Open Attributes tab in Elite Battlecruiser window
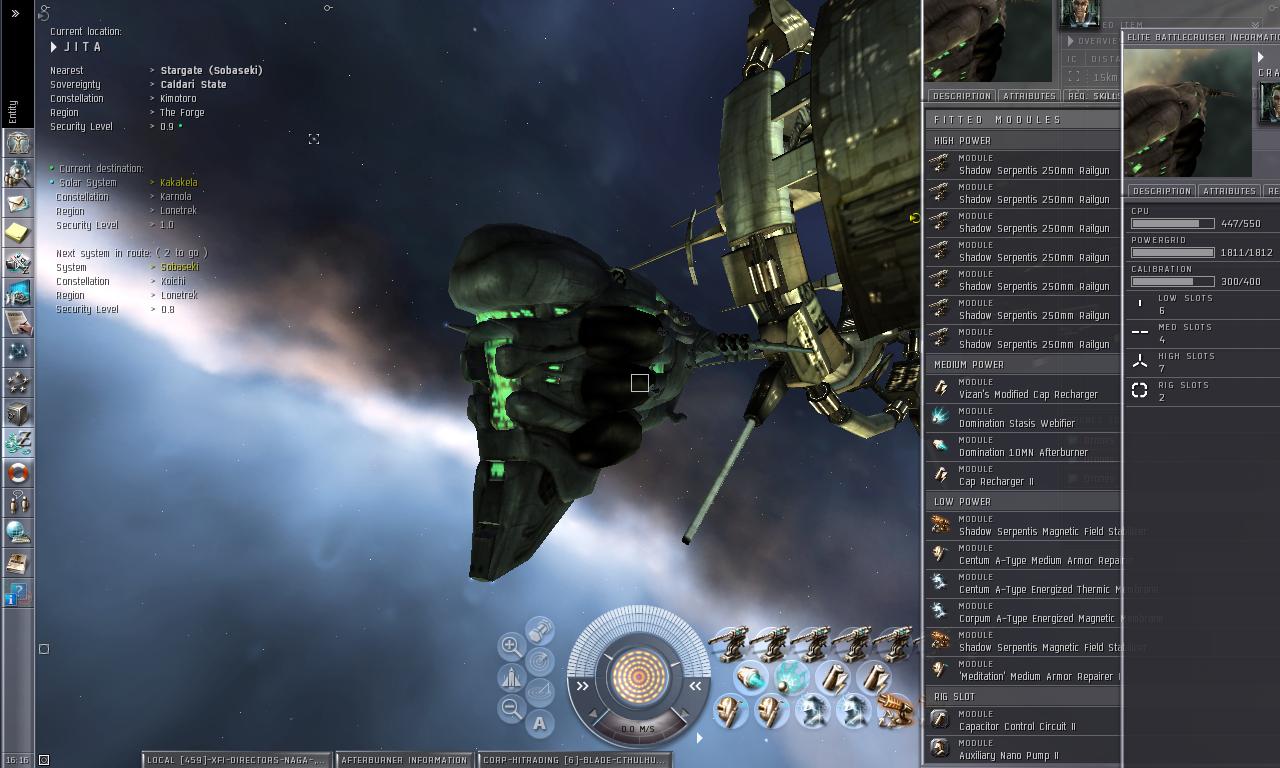The height and width of the screenshot is (768, 1280). [1230, 191]
